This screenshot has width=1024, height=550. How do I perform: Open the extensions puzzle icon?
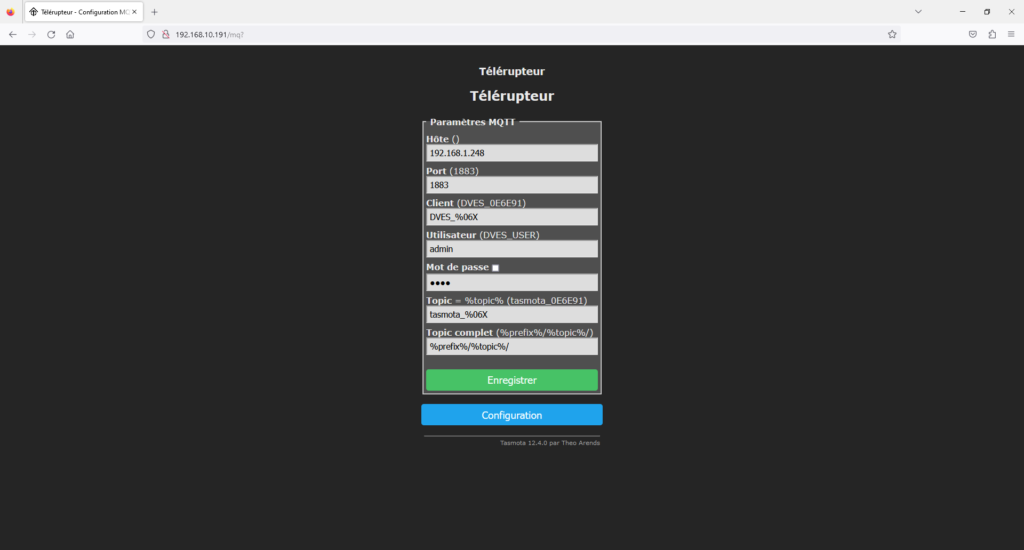(992, 35)
